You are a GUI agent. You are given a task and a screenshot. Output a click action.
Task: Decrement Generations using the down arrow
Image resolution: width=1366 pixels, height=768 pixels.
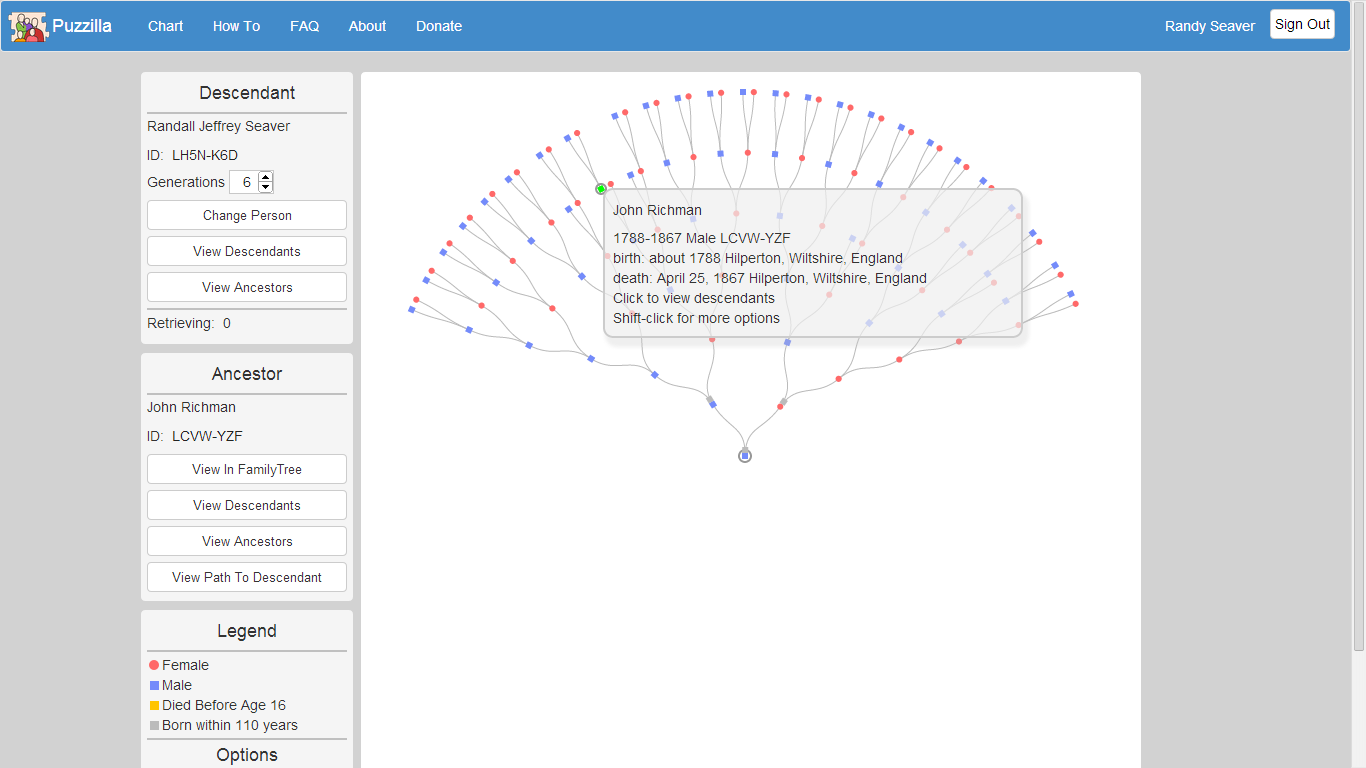tap(265, 188)
